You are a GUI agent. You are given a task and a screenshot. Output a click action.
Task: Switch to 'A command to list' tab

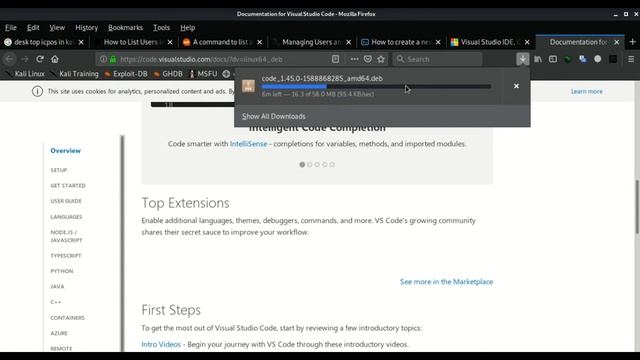tap(223, 42)
